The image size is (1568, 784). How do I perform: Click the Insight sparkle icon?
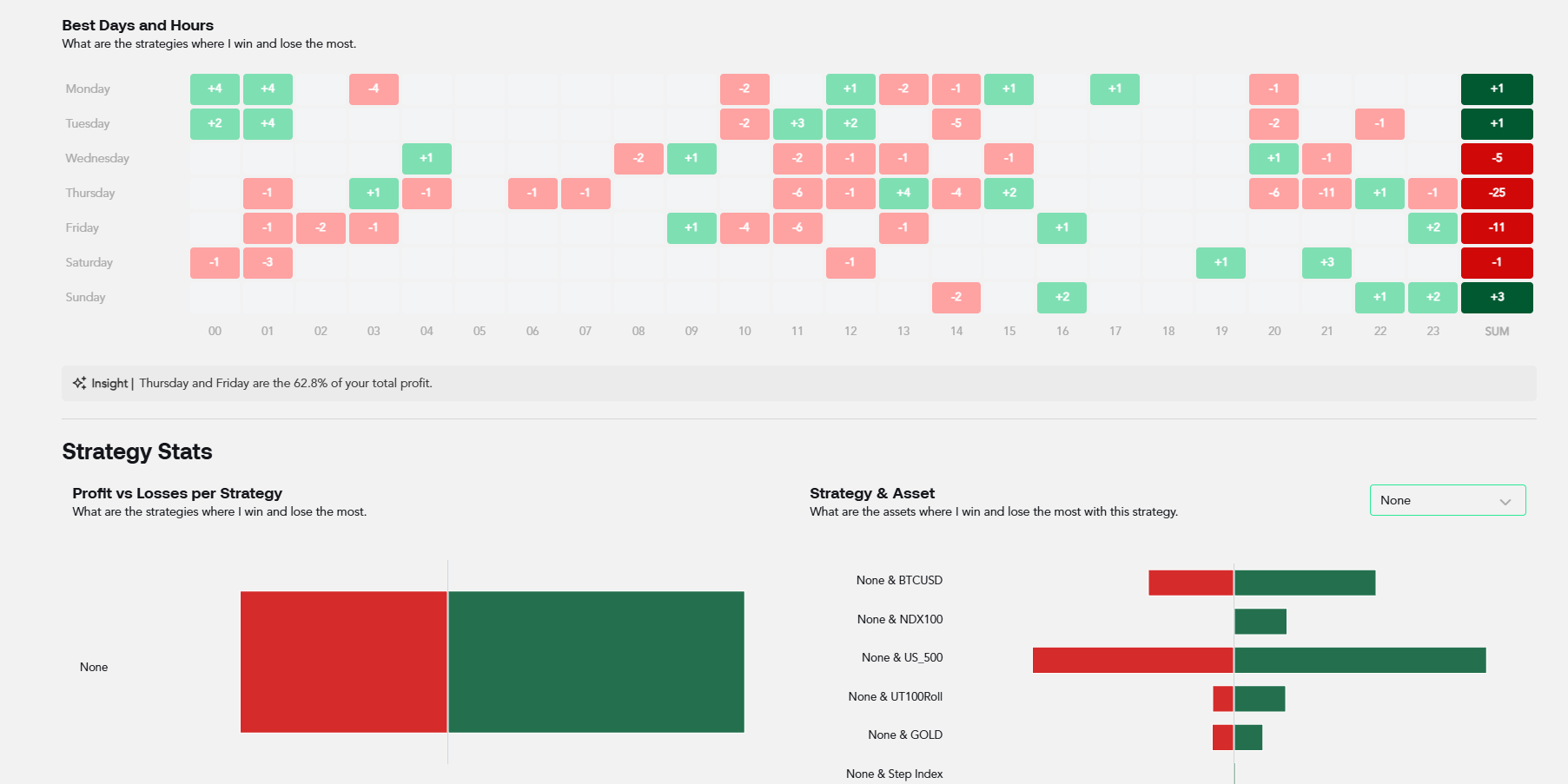(79, 383)
